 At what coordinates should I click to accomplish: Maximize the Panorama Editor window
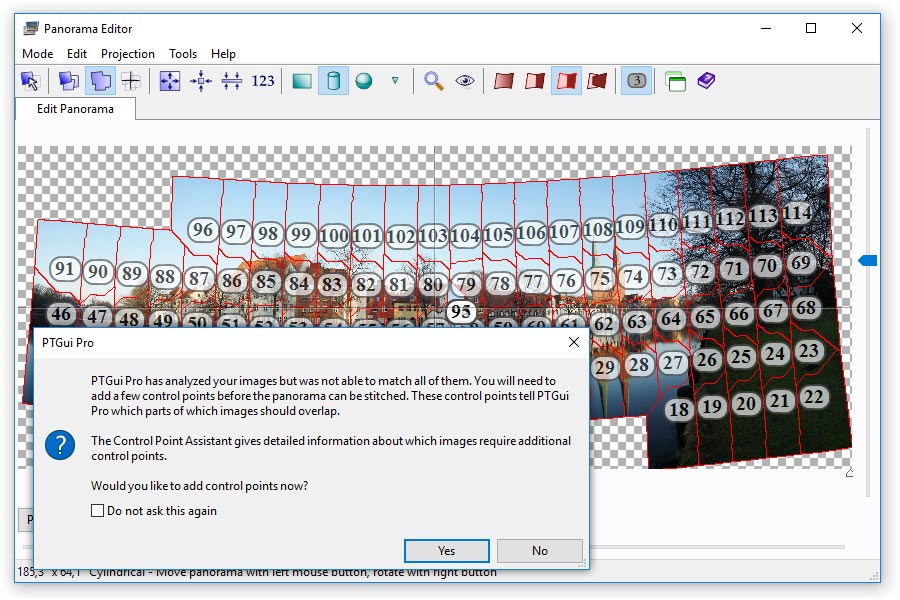[x=811, y=28]
